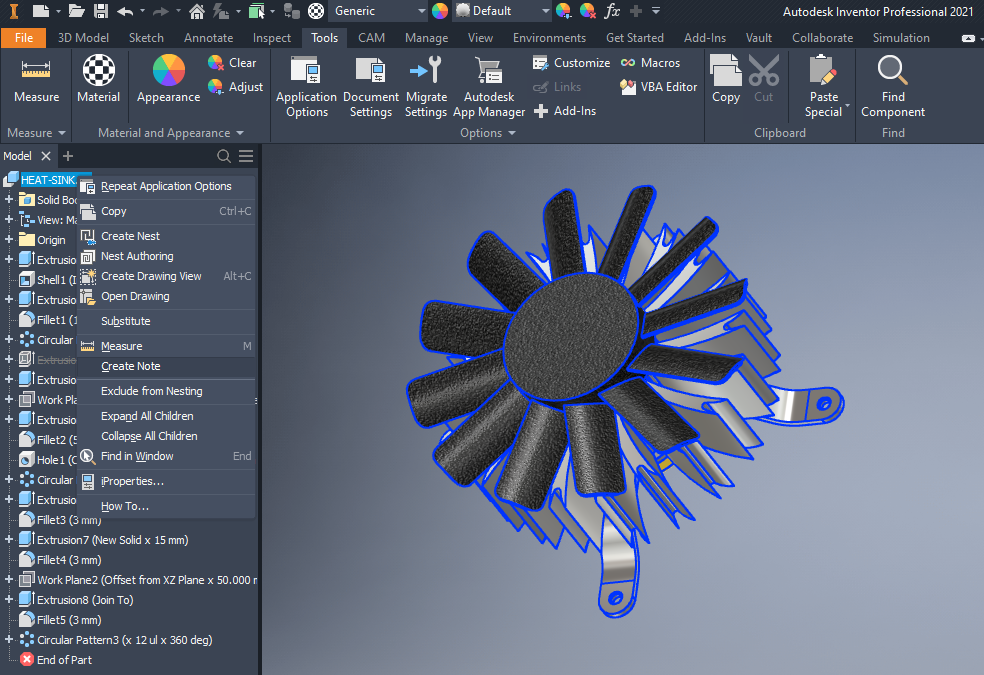Choose Exclude from Nesting

(x=166, y=391)
